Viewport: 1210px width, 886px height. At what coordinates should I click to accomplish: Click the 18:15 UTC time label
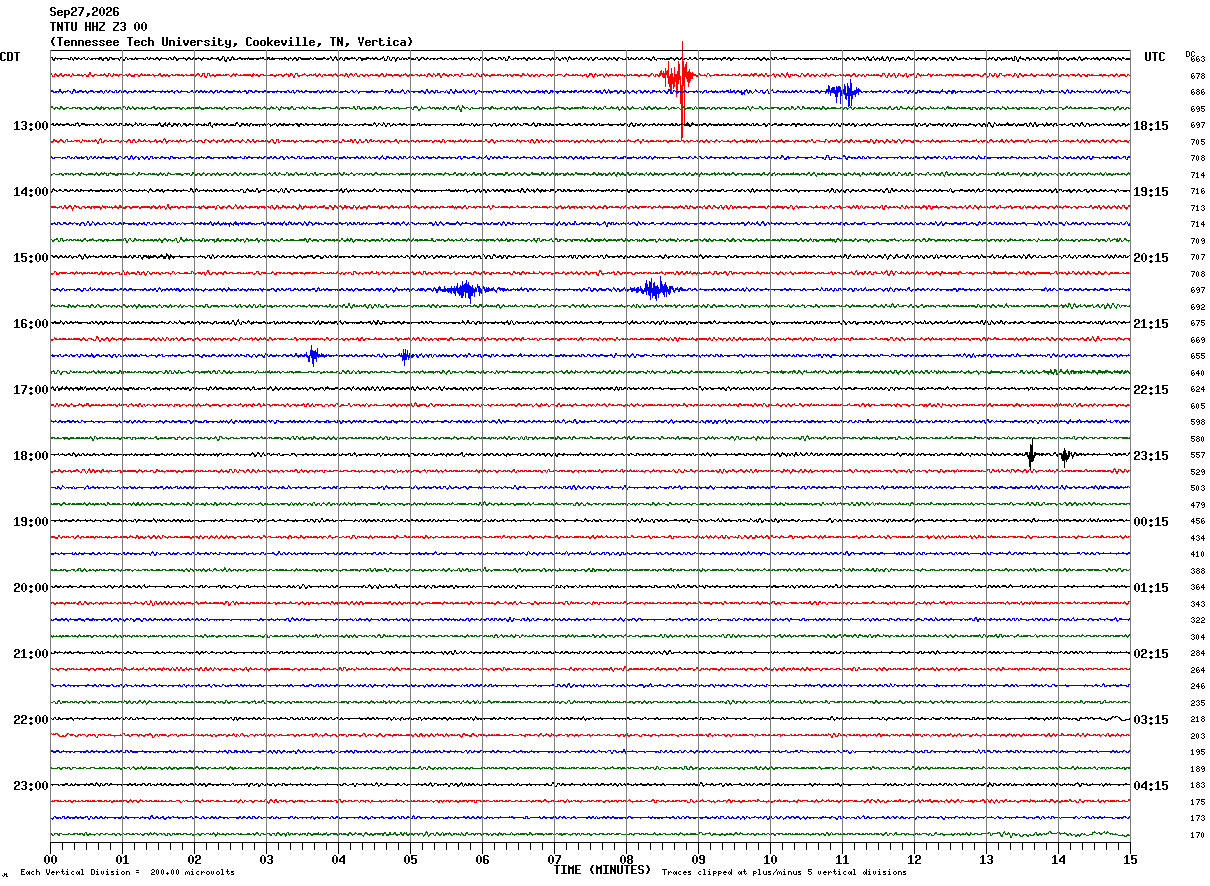click(1151, 126)
